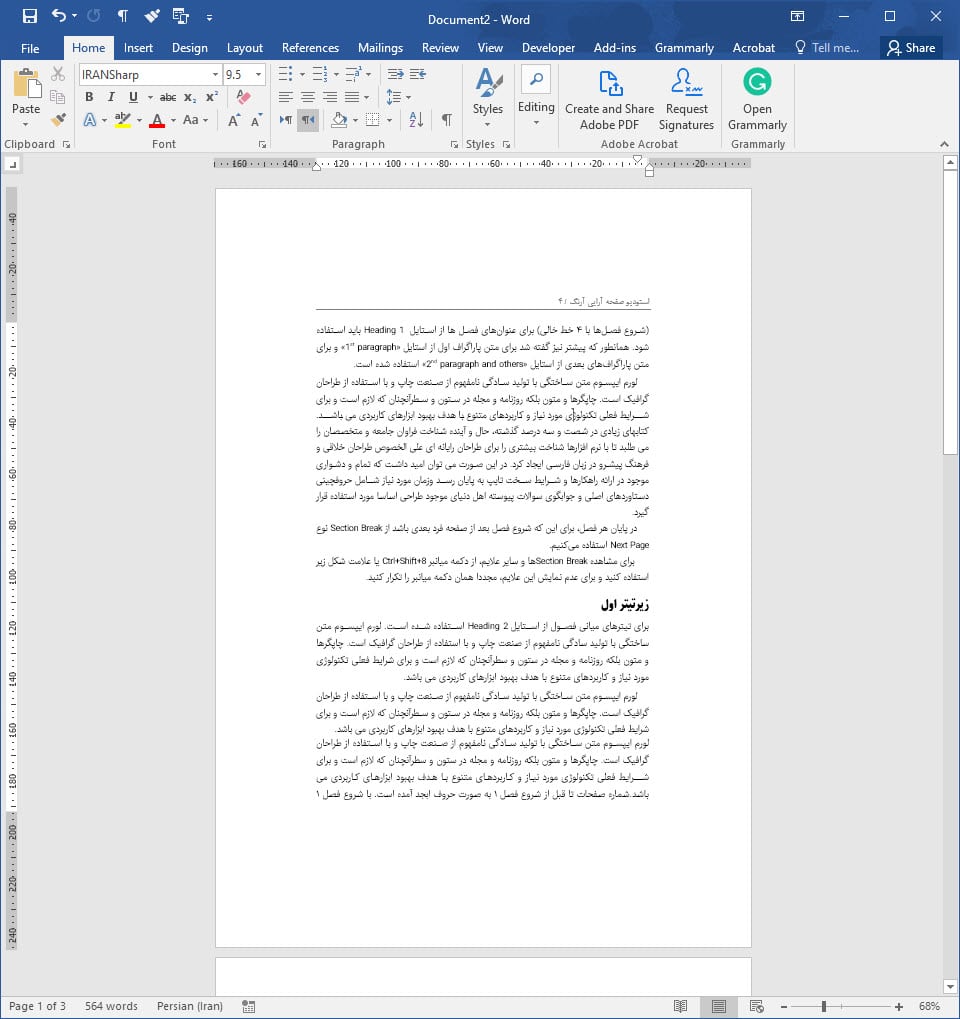Open the Grammarly ribbon tab
Viewport: 960px width, 1019px height.
684,47
